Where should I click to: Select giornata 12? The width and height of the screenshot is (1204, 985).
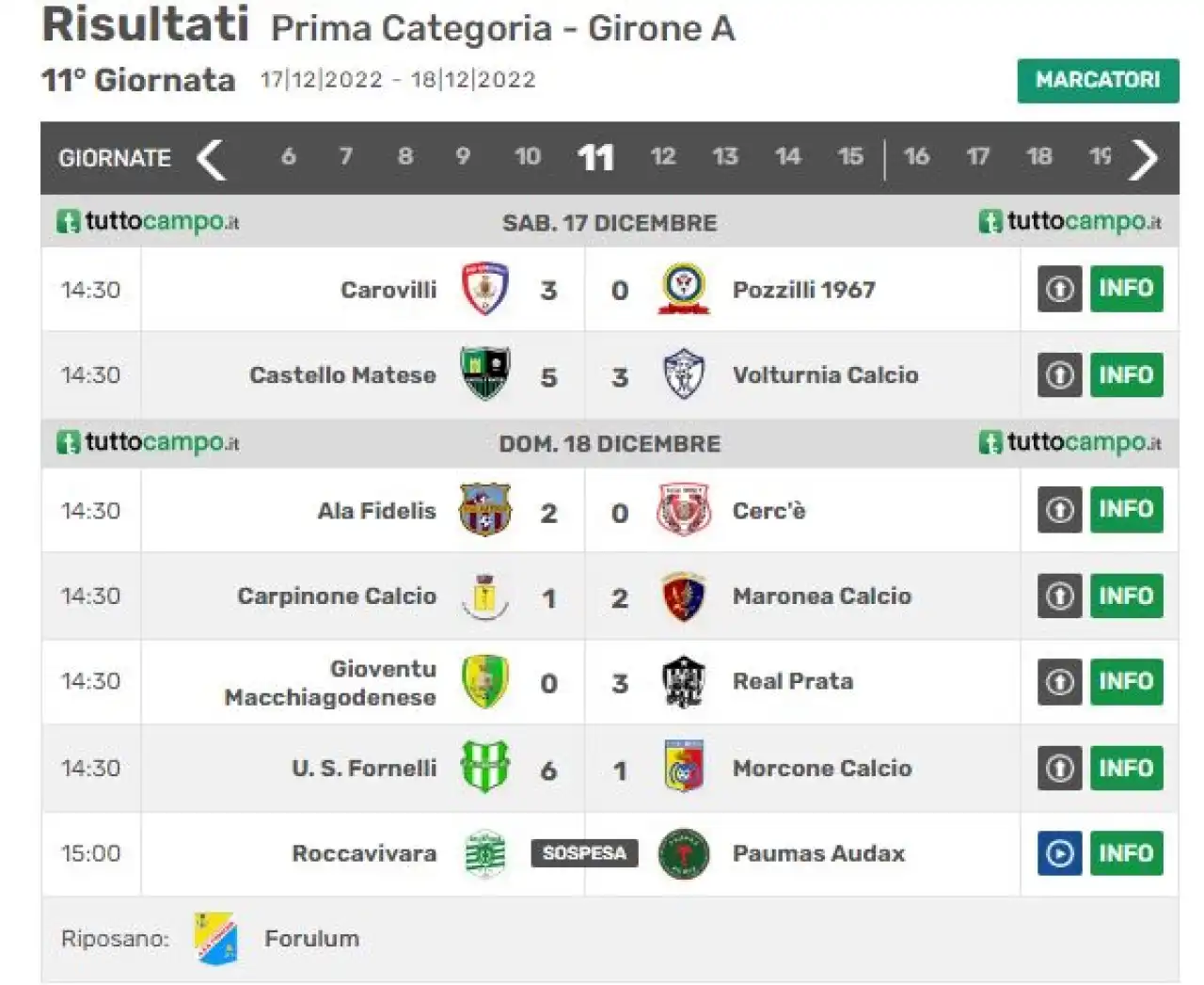pyautogui.click(x=663, y=156)
